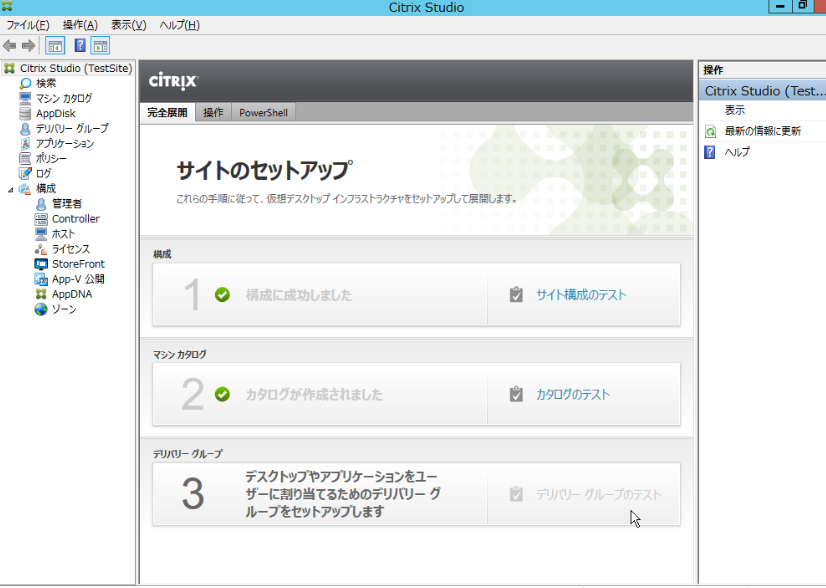Click the App-V 公開 icon
826x588 pixels.
tap(41, 279)
